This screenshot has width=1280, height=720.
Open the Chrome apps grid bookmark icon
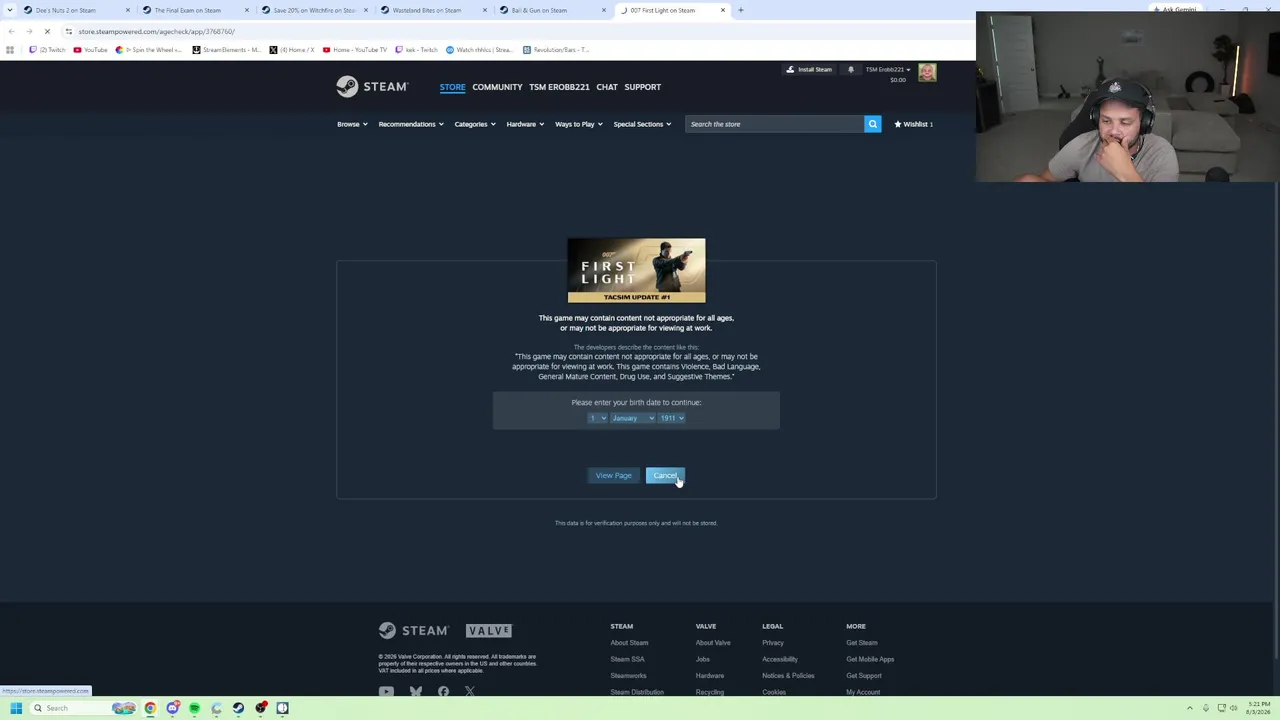[x=10, y=49]
